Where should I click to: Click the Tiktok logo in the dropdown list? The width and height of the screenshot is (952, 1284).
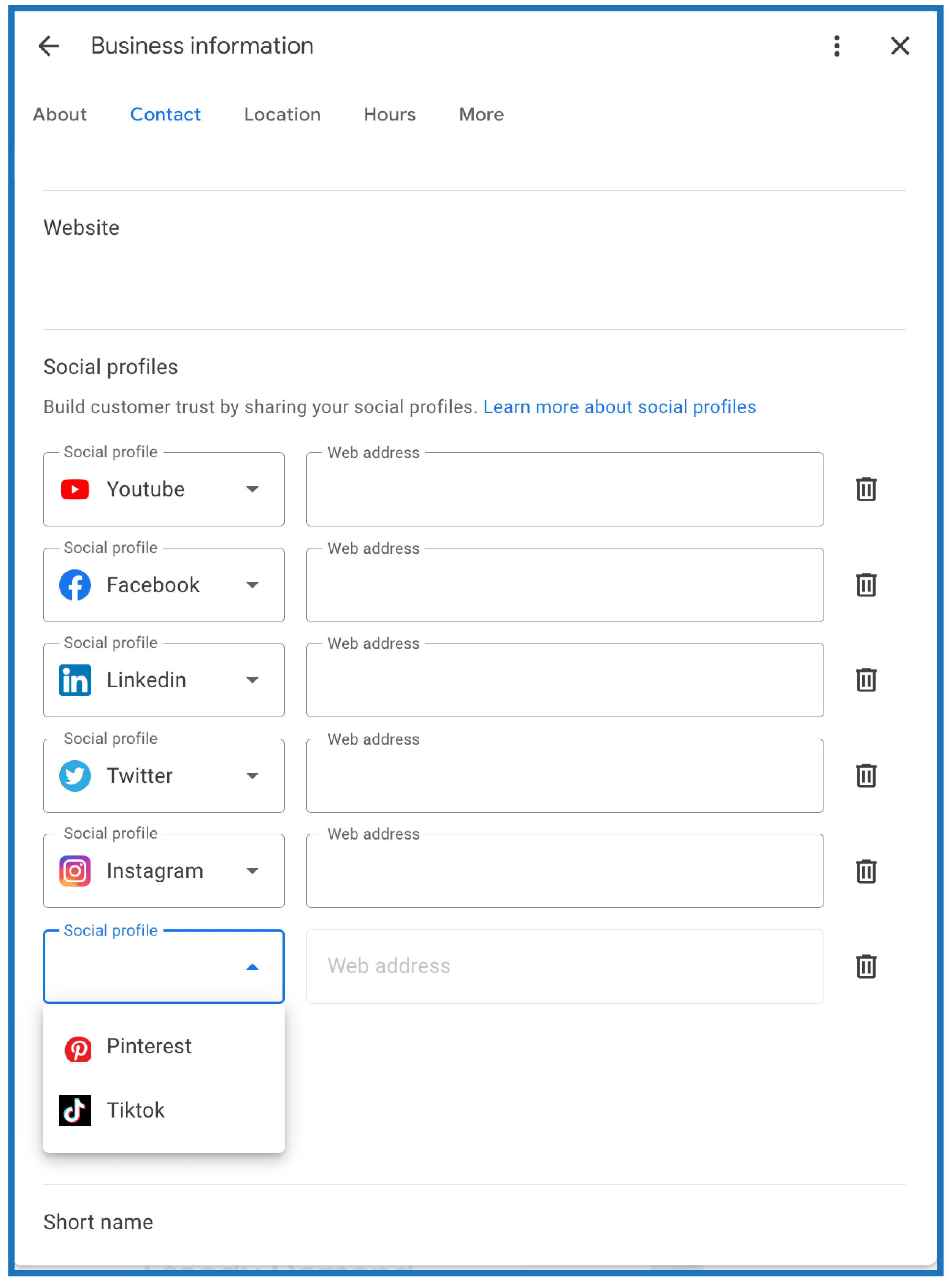75,1110
